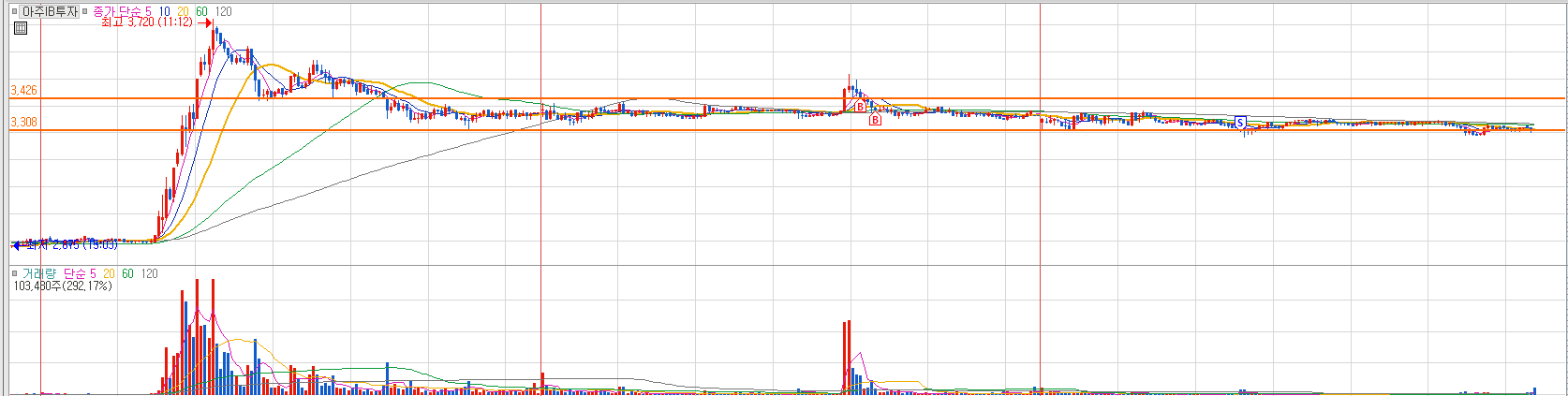Image resolution: width=1568 pixels, height=396 pixels.
Task: Click the blue 10 price moving average
Action: click(164, 11)
